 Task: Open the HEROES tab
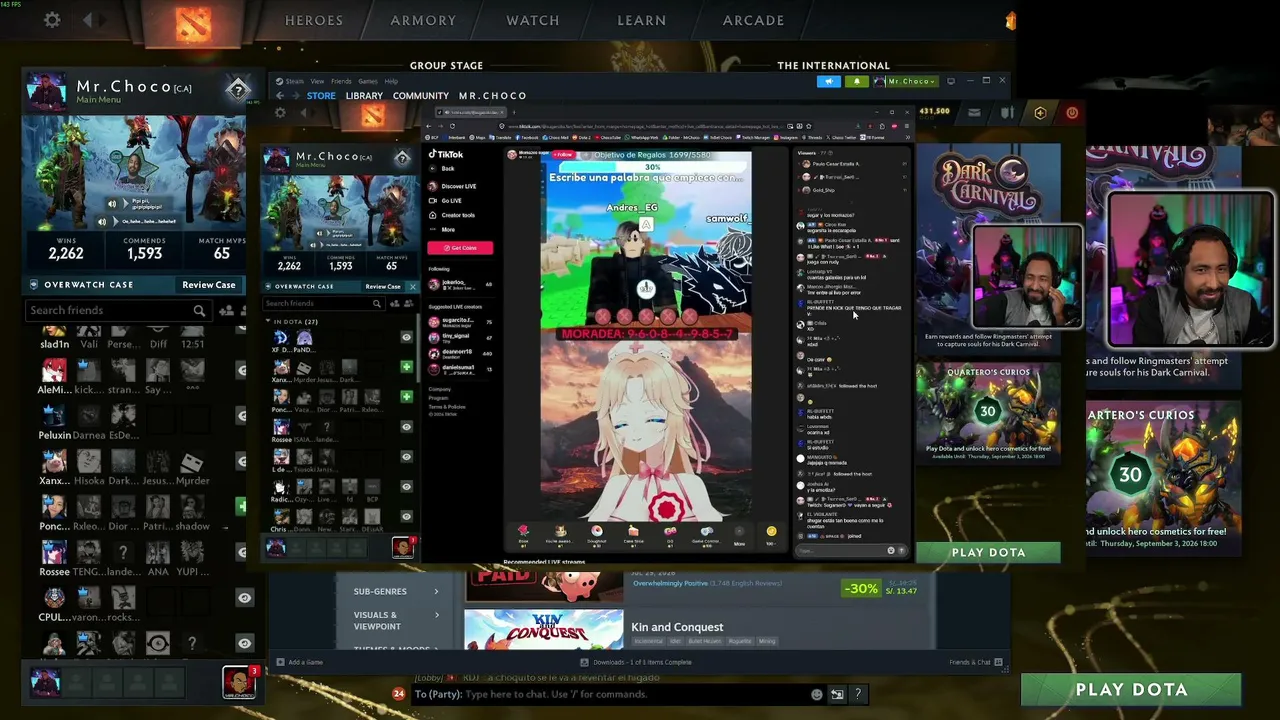point(314,20)
